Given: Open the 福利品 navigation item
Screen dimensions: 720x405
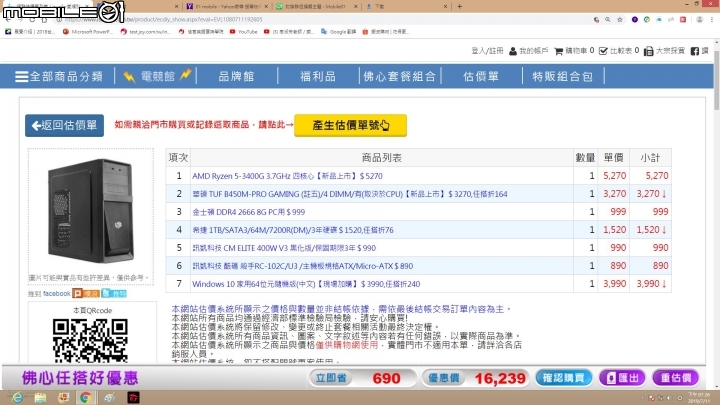Looking at the screenshot, I should point(318,76).
